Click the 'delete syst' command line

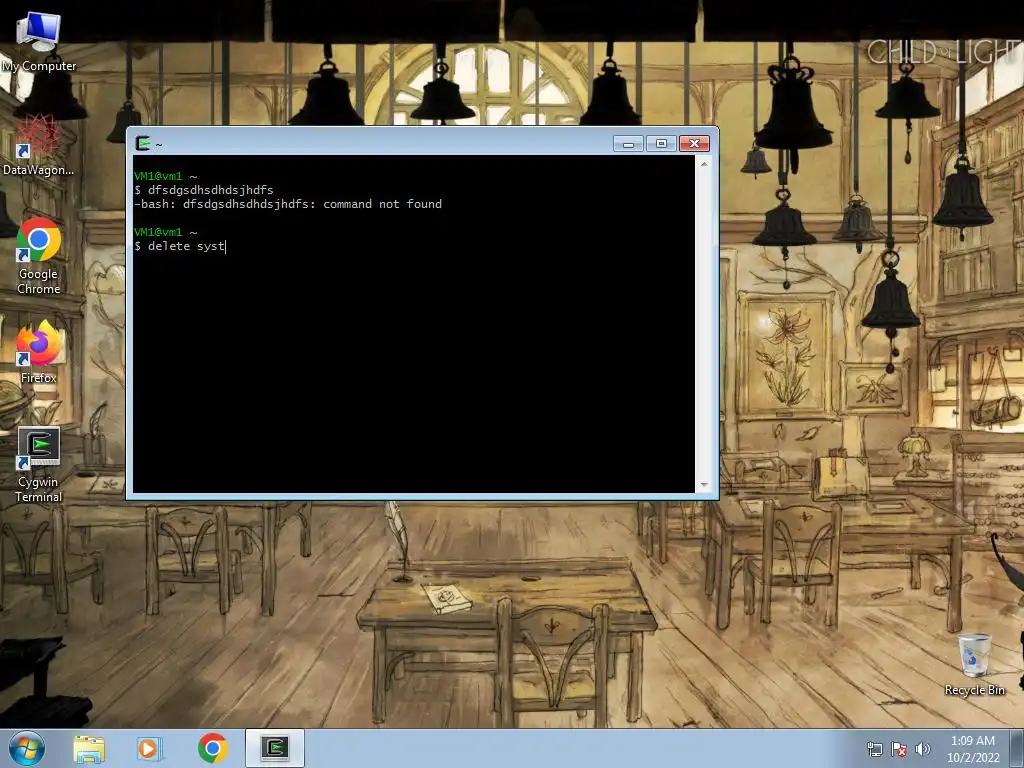180,246
